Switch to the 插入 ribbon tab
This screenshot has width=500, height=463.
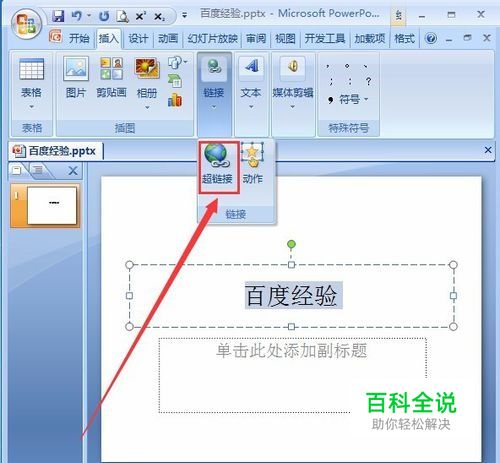pyautogui.click(x=108, y=39)
